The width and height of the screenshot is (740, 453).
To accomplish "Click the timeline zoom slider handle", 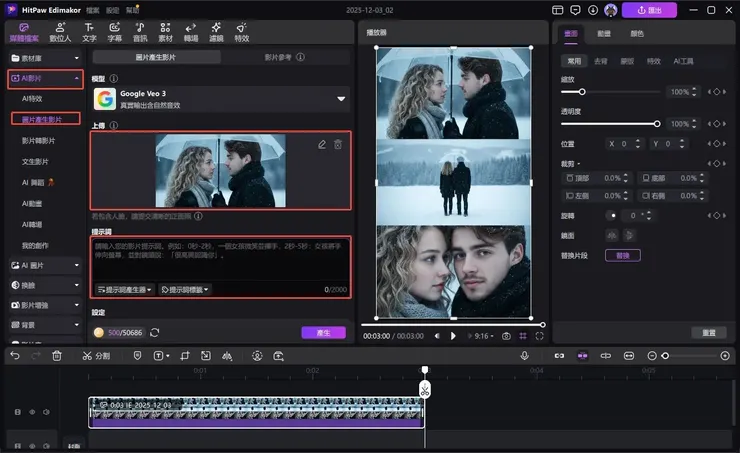I will (665, 356).
